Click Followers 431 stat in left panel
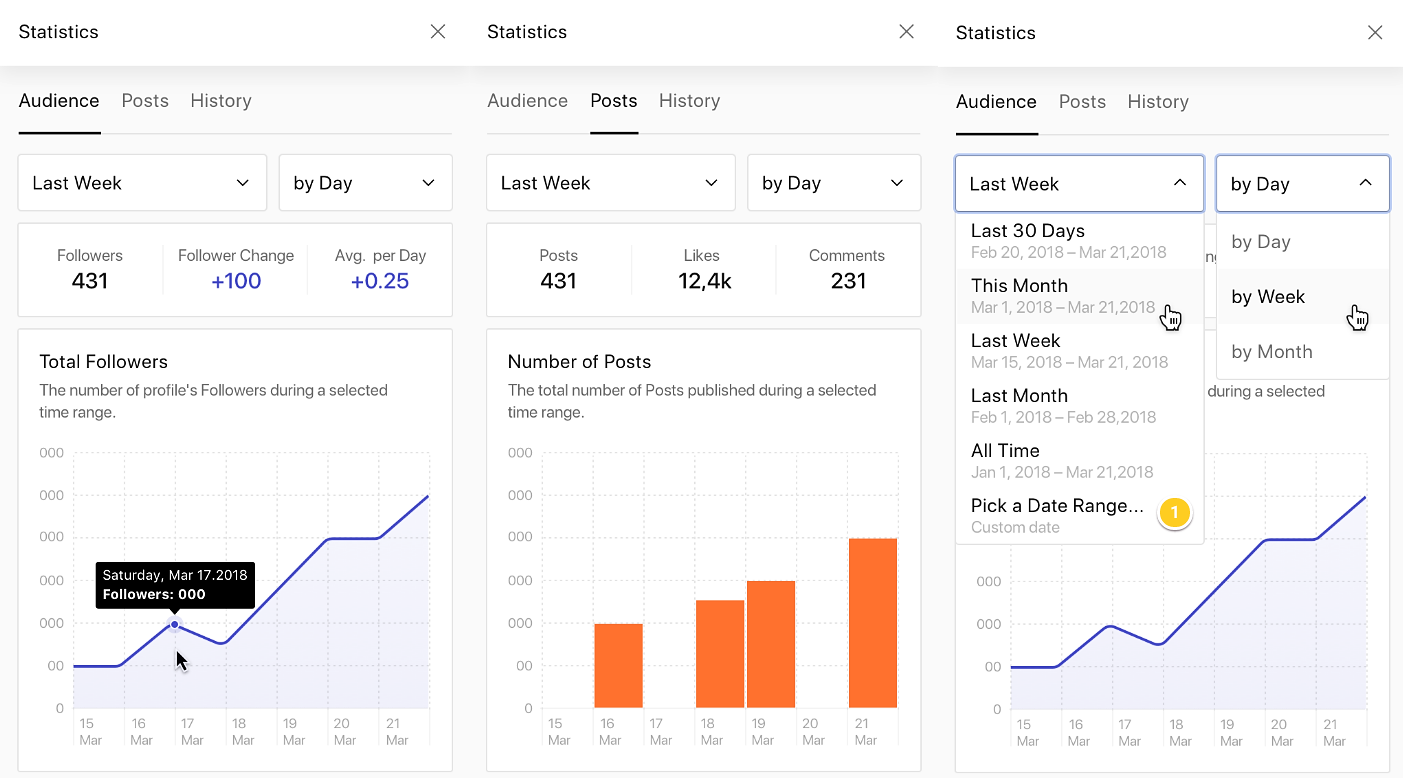The width and height of the screenshot is (1403, 778). 90,269
